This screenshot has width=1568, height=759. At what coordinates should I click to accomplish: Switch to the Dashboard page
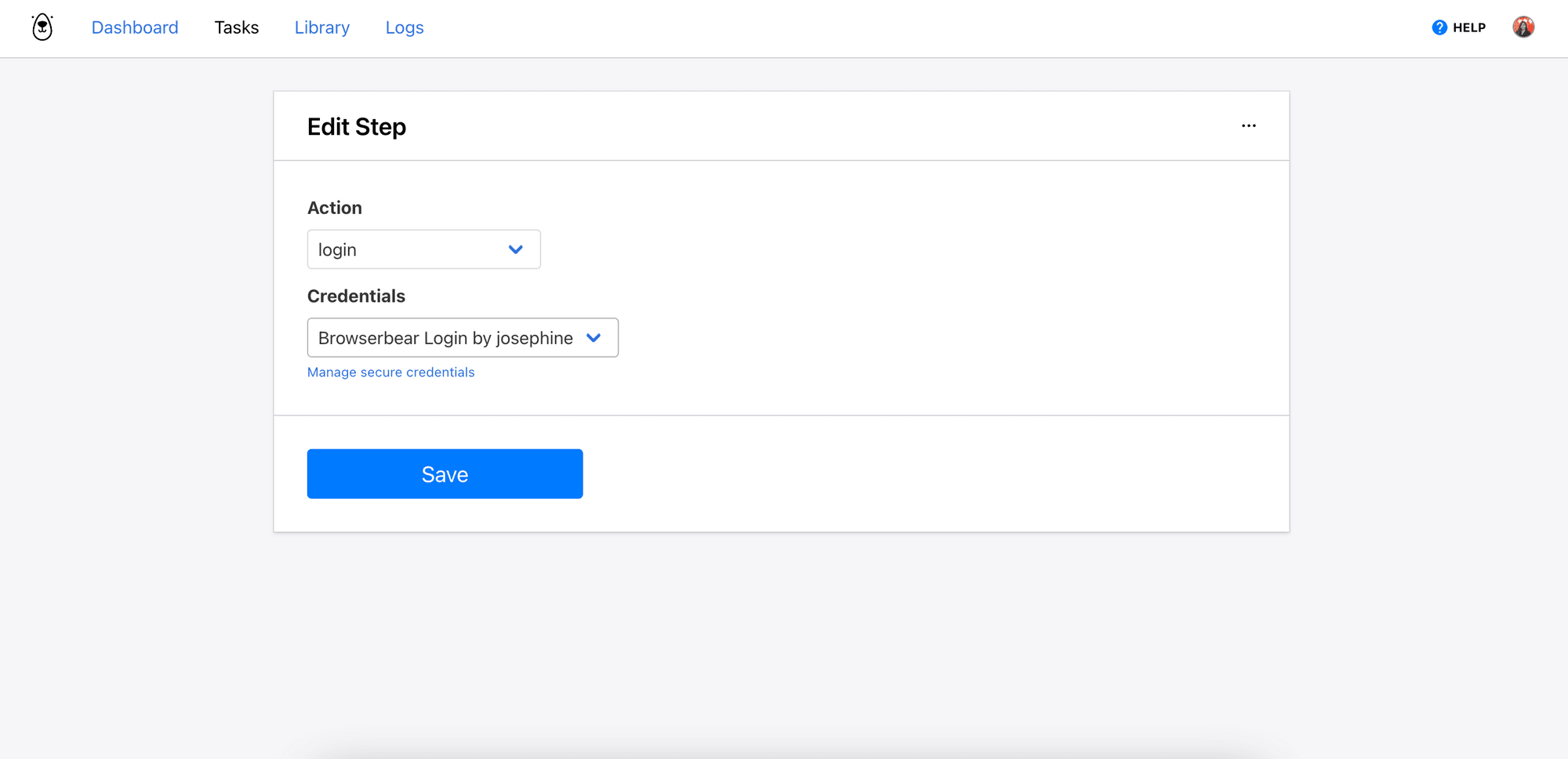(x=135, y=27)
